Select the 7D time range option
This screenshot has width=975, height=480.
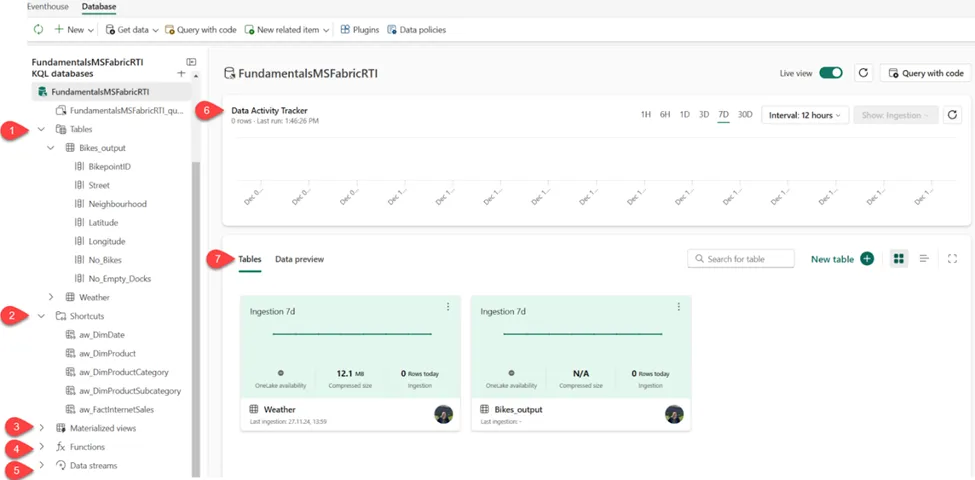pyautogui.click(x=723, y=115)
